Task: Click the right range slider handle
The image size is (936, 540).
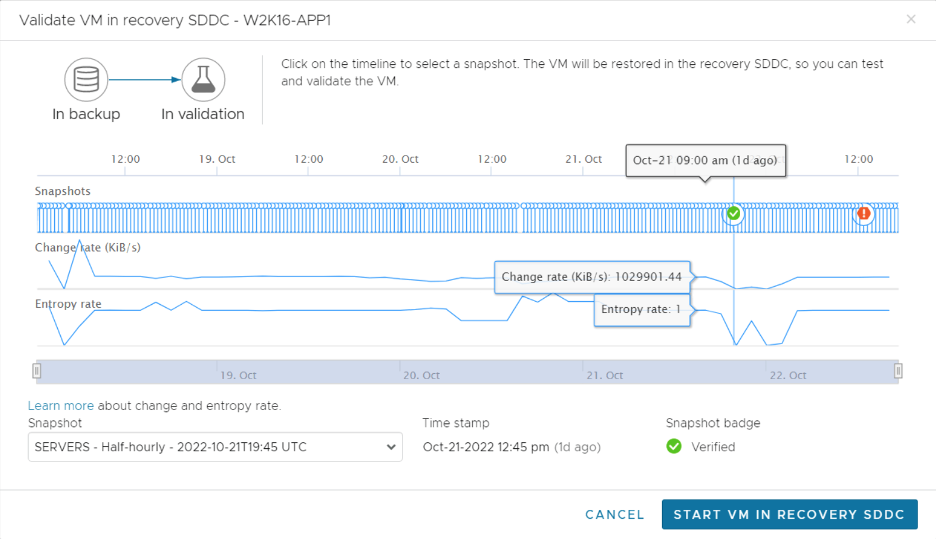Action: click(898, 371)
